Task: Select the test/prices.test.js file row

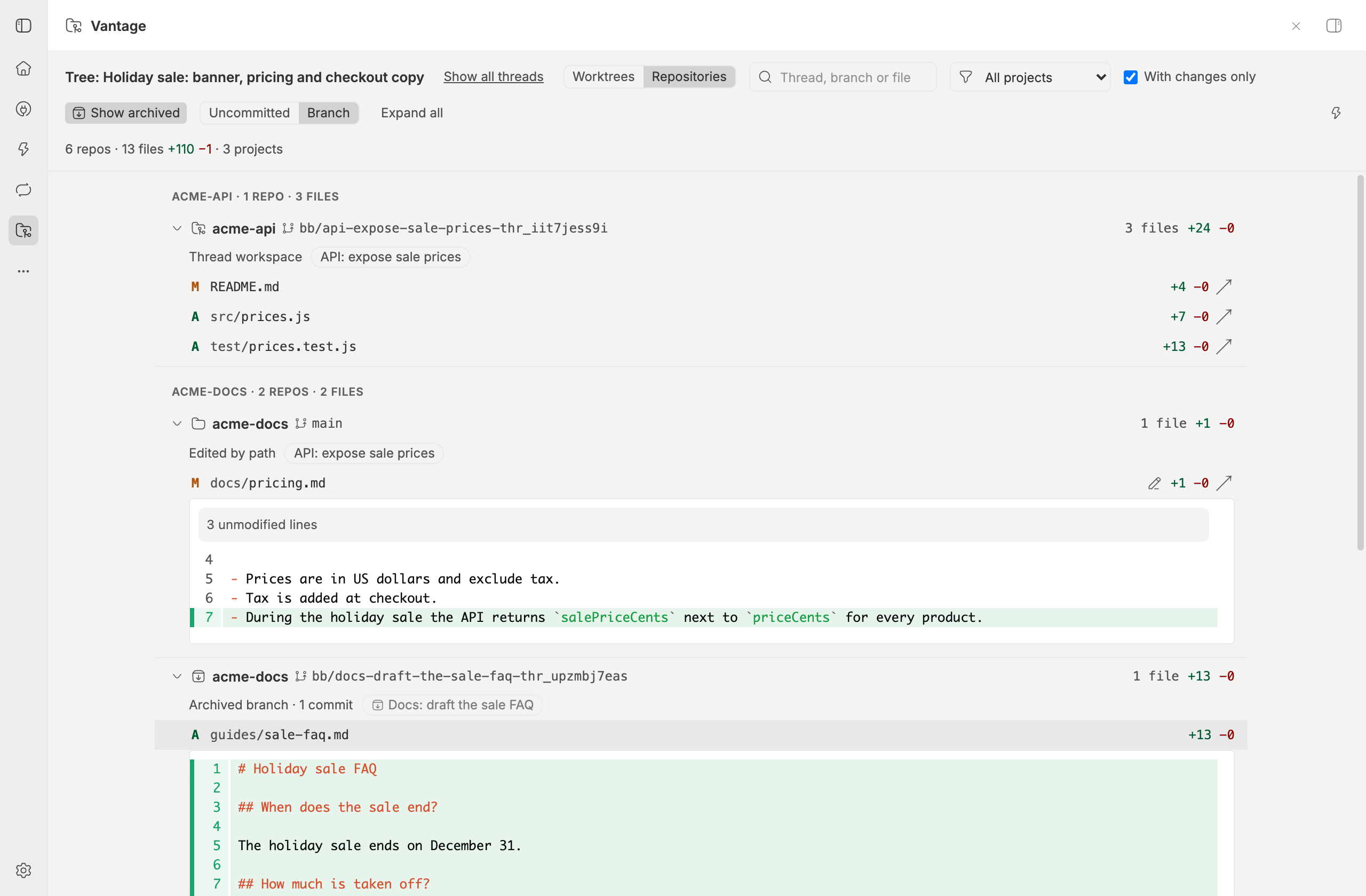Action: pos(701,346)
